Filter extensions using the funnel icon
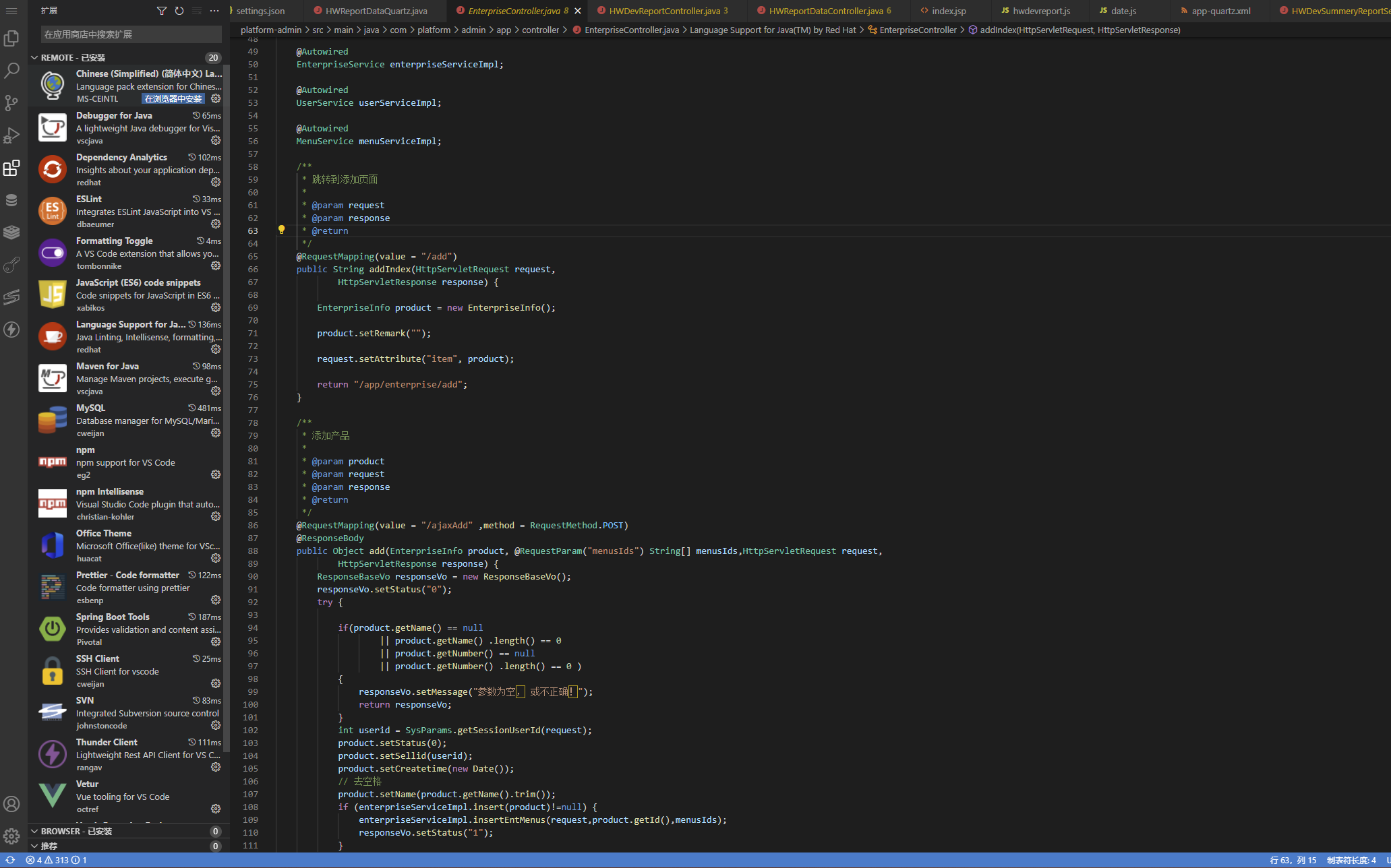The height and width of the screenshot is (868, 1391). click(x=161, y=11)
